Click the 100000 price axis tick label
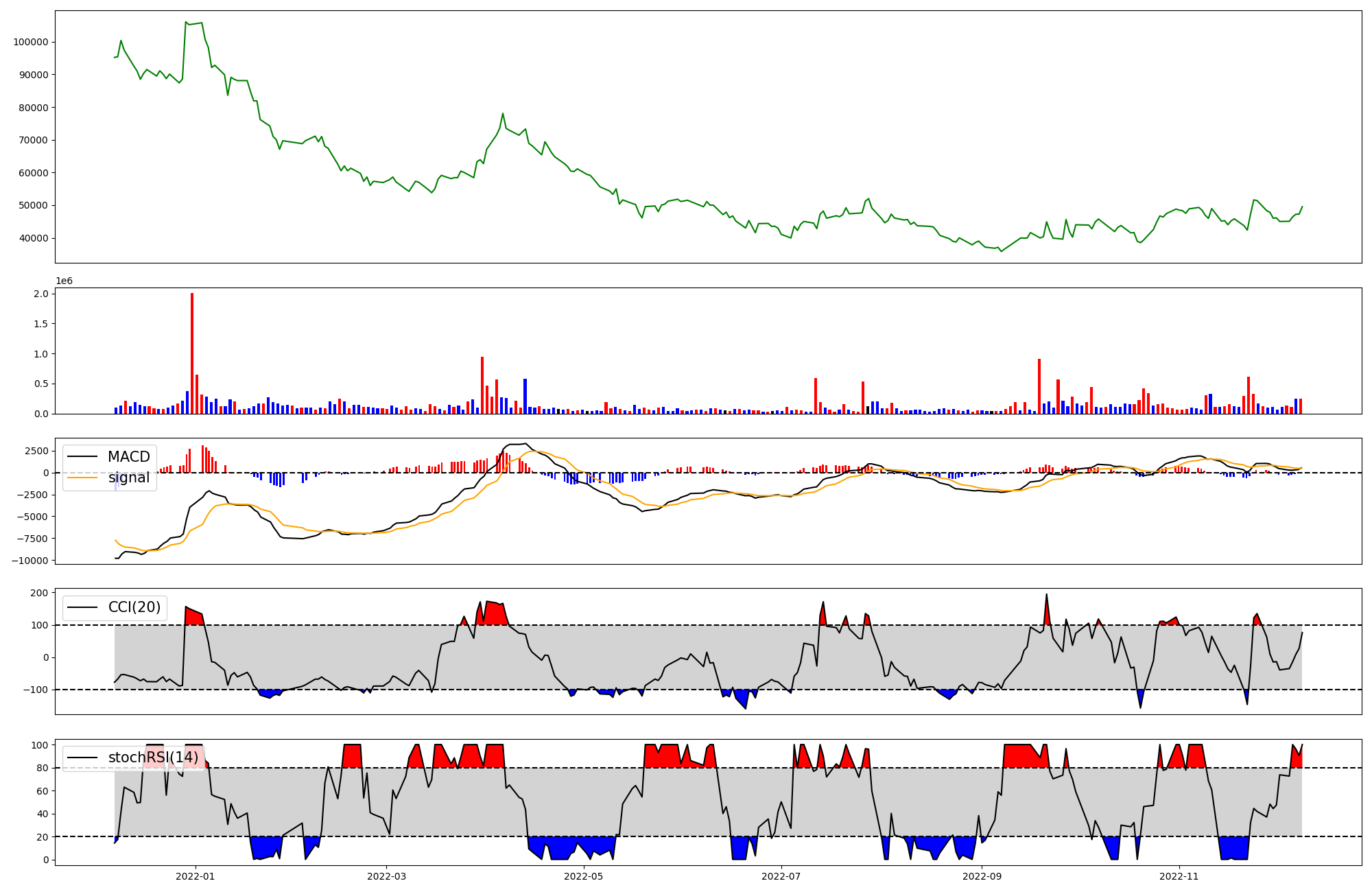 pos(30,43)
